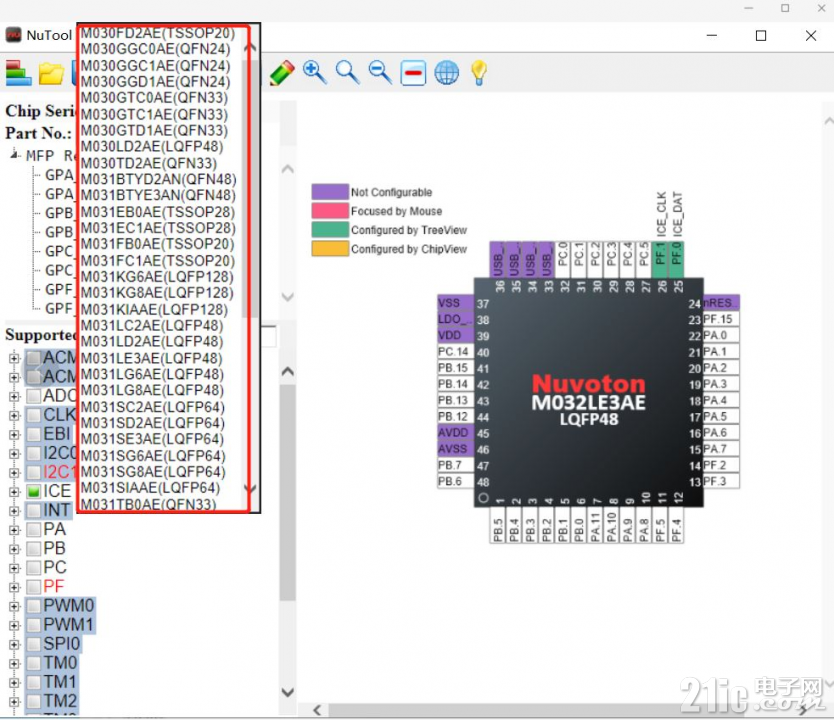Choose M031FC1AE(TSSOP20) in the part list
Image resolution: width=834 pixels, height=720 pixels.
(x=157, y=261)
